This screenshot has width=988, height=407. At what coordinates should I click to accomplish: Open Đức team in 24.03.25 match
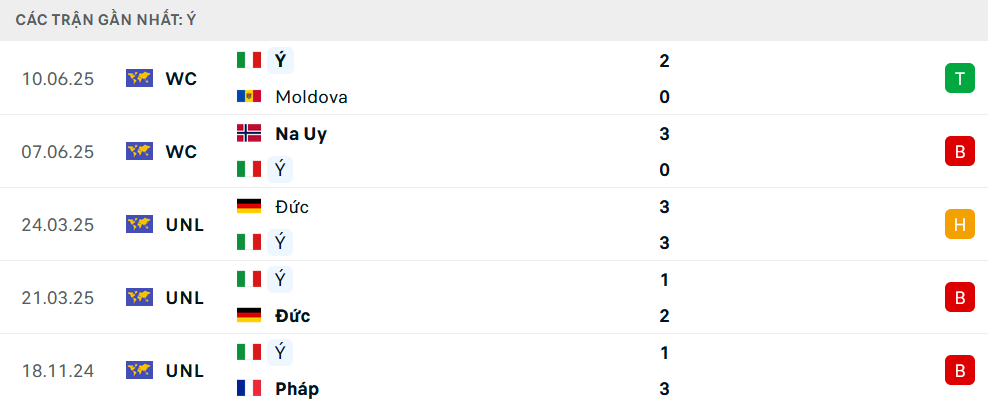[292, 206]
